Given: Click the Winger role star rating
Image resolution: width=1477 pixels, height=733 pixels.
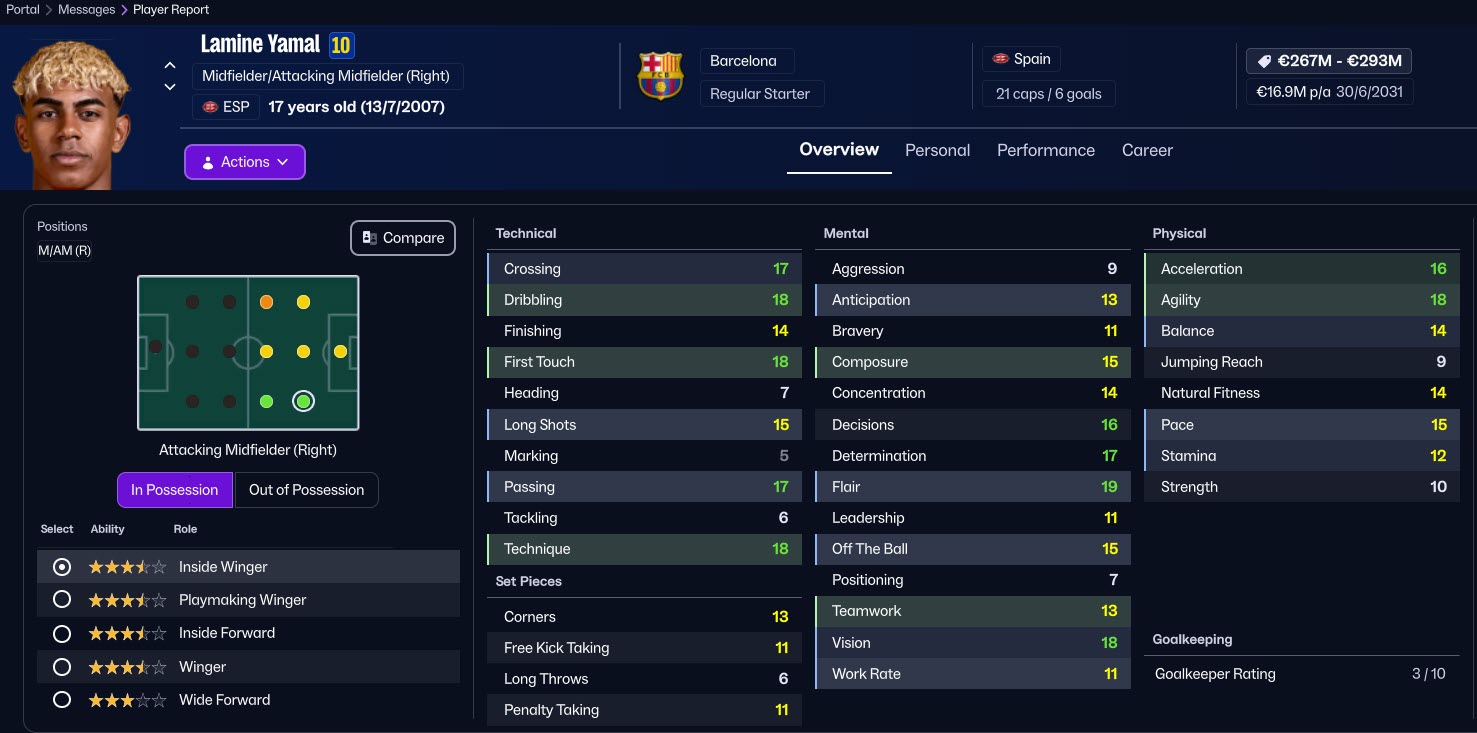Looking at the screenshot, I should point(127,667).
